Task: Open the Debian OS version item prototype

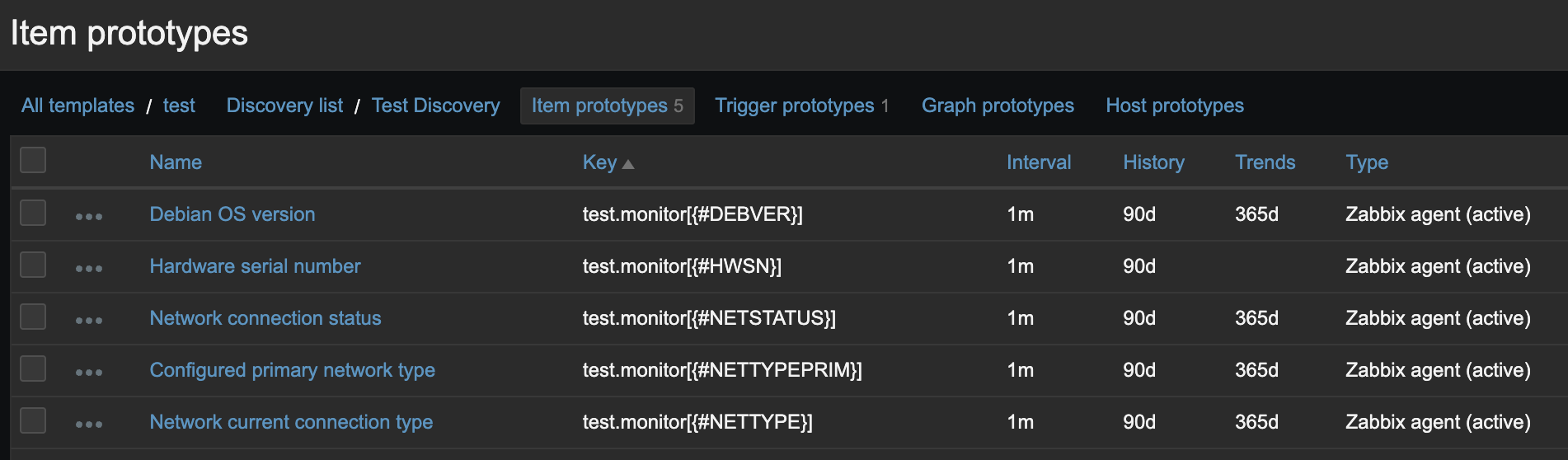Action: (232, 214)
